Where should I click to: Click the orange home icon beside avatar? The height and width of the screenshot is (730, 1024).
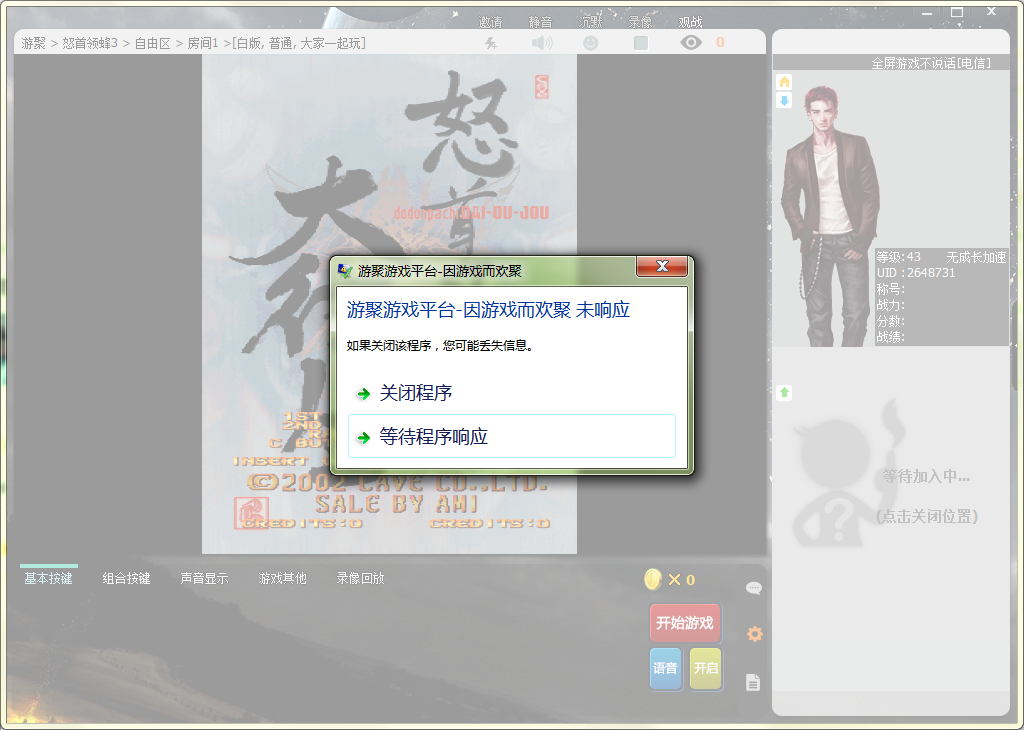[x=784, y=82]
